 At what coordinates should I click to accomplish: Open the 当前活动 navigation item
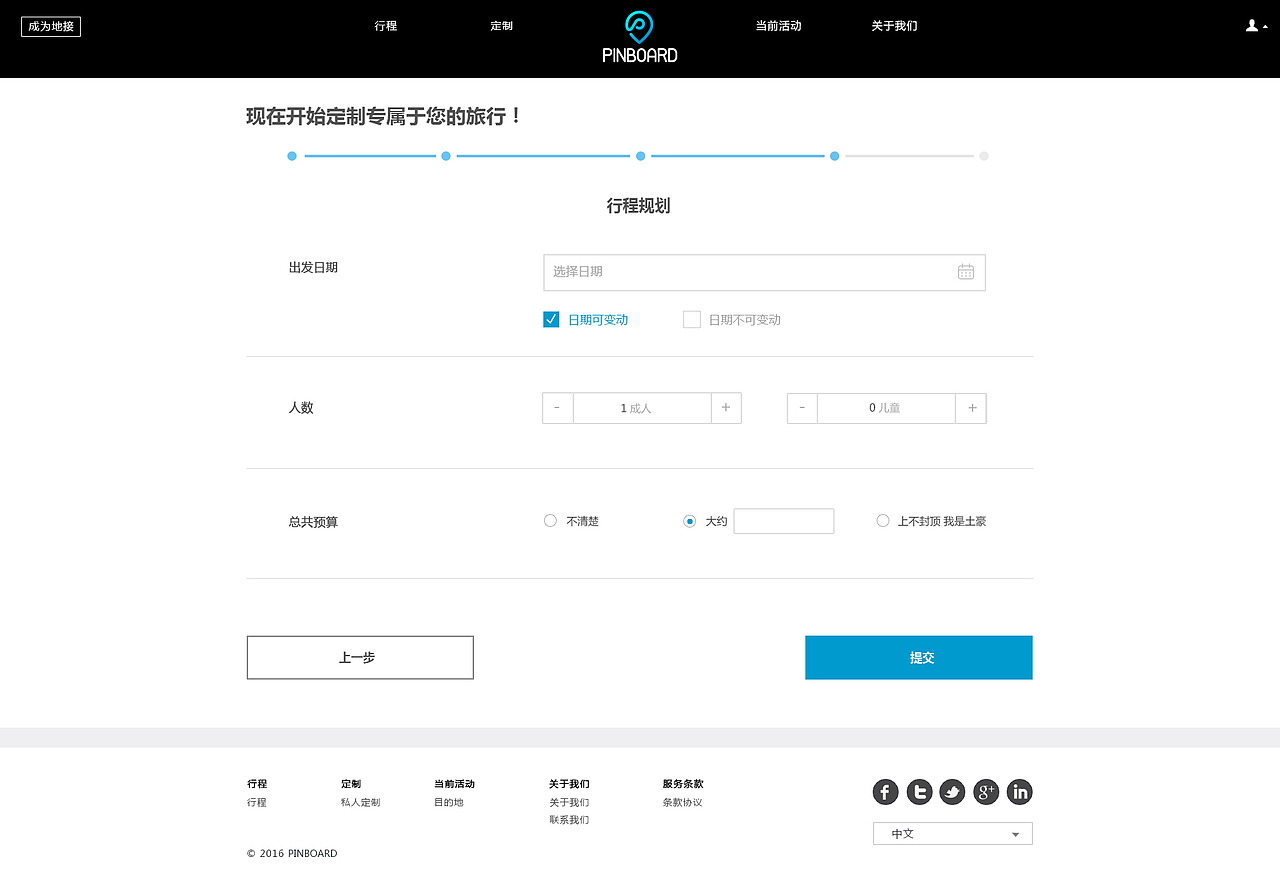click(x=779, y=26)
